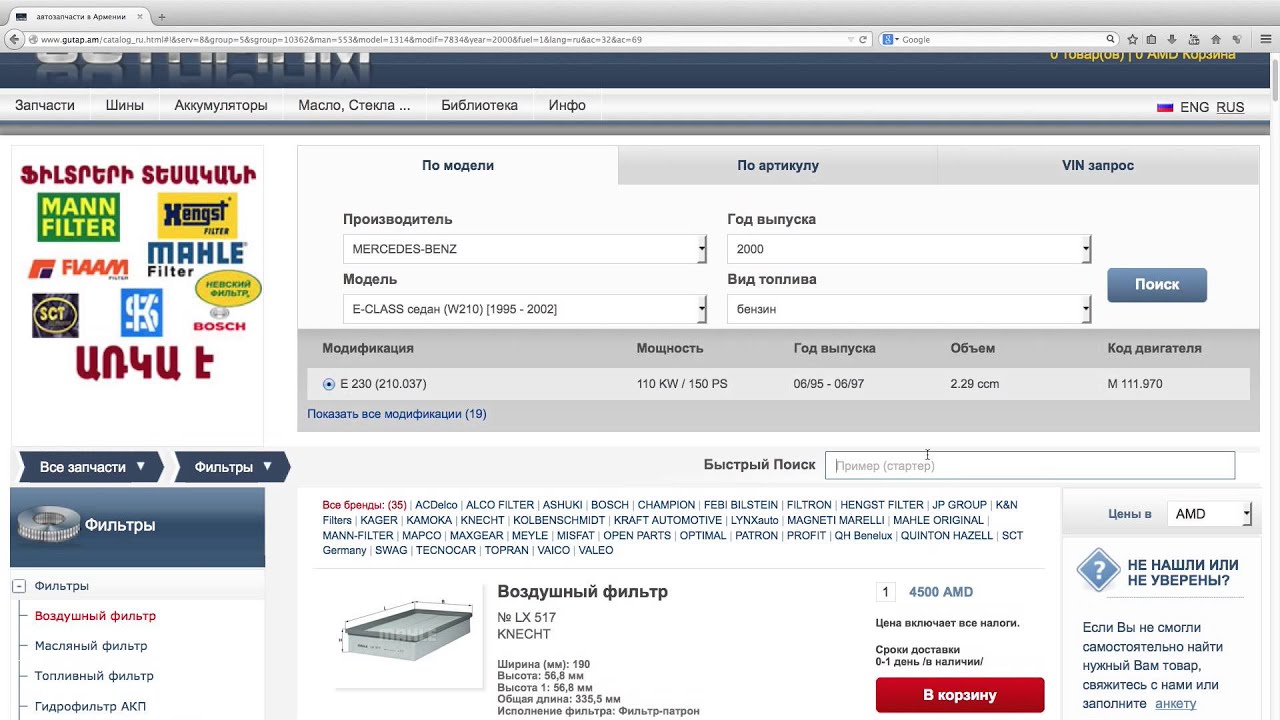The width and height of the screenshot is (1280, 720).
Task: Select Гидрофильтр АКП in the sidebar
Action: (90, 706)
